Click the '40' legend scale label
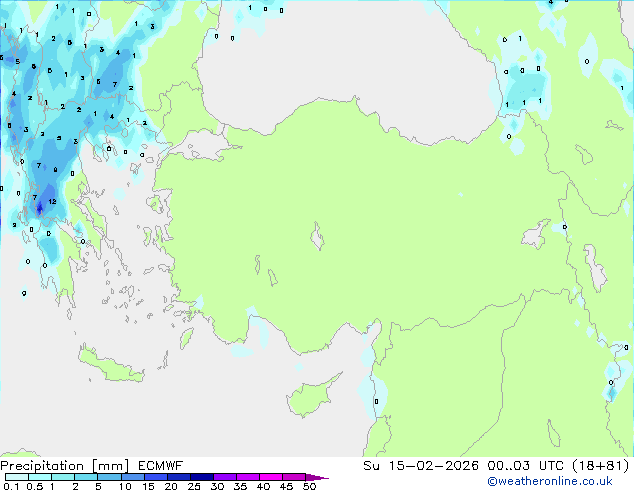 263,486
